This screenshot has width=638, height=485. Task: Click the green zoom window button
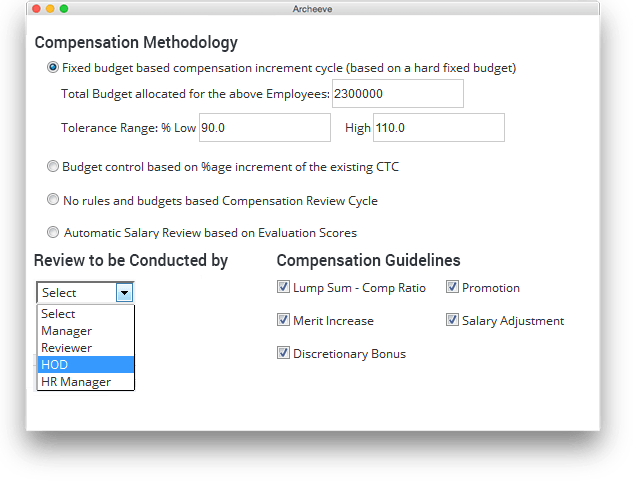[64, 9]
